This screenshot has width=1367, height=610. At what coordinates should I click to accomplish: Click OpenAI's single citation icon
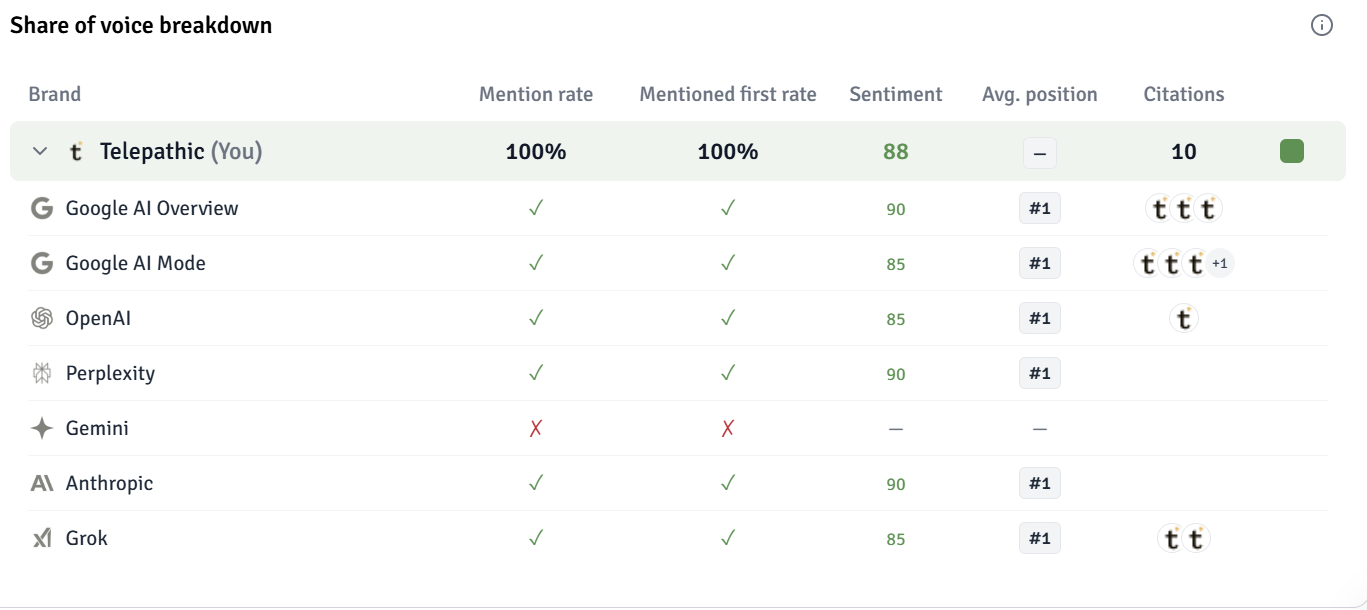[x=1184, y=319]
